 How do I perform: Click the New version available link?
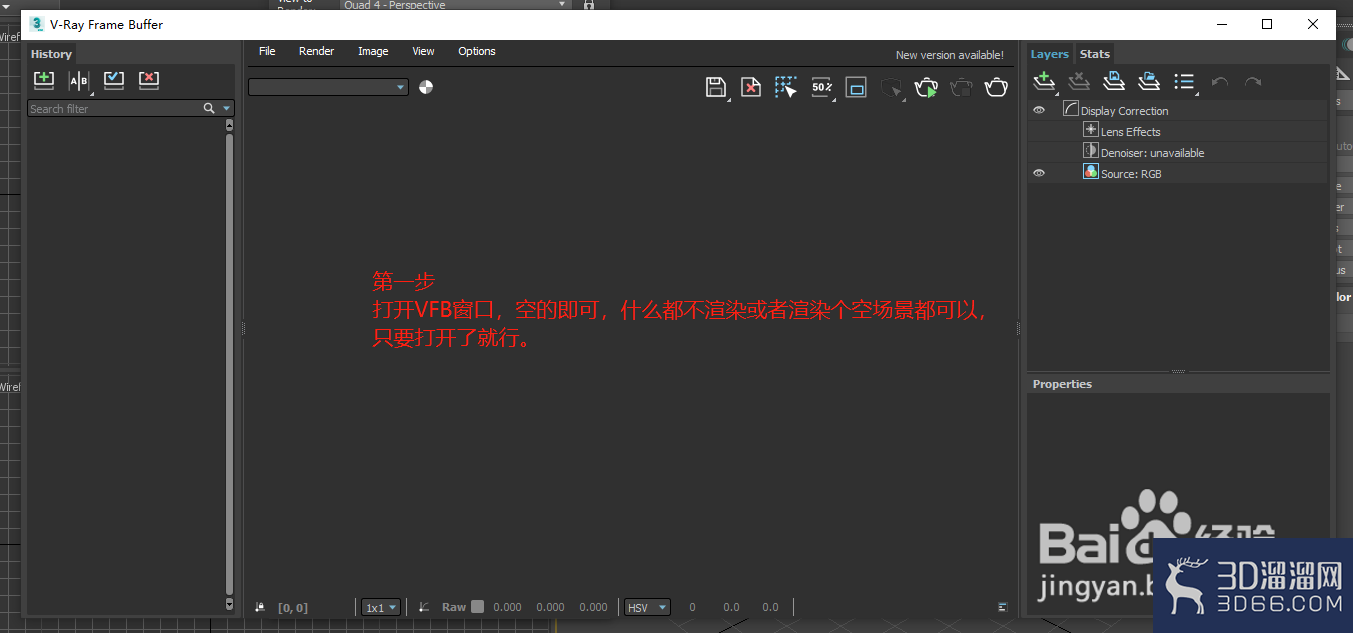coord(948,55)
